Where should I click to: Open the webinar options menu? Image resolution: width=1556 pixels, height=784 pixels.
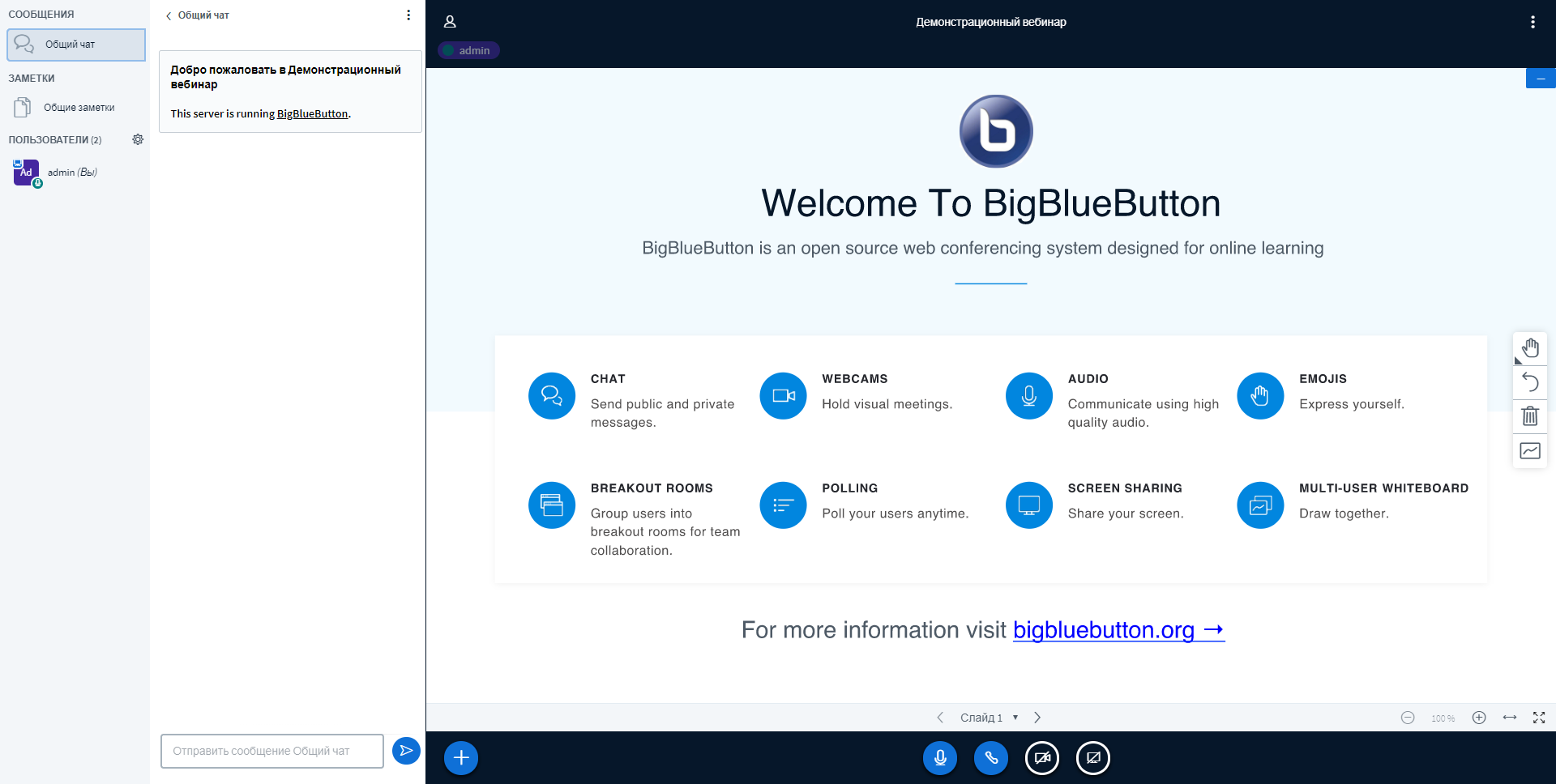click(1532, 22)
